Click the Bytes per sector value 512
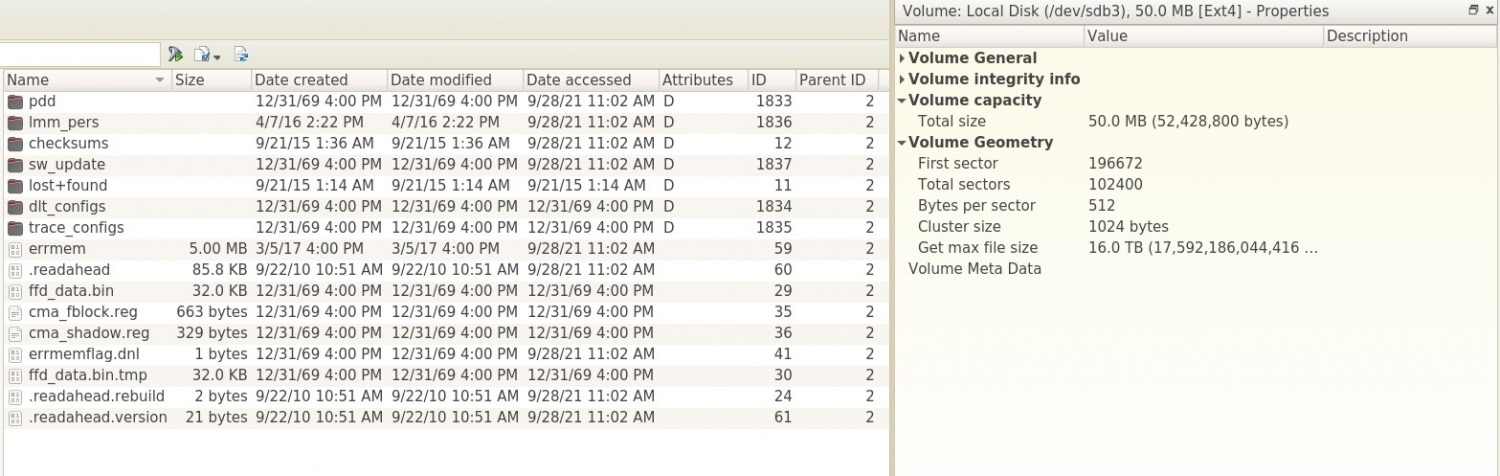This screenshot has height=476, width=1500. (1101, 205)
